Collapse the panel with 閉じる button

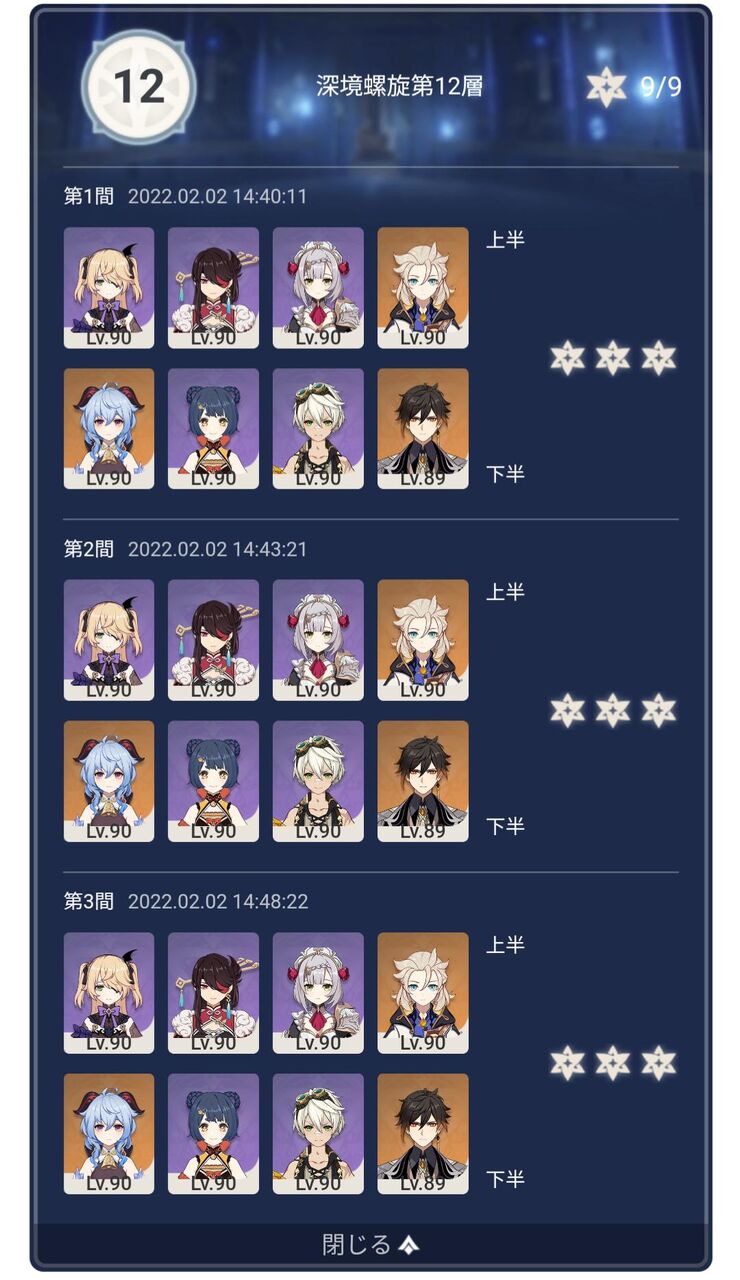tap(370, 1244)
